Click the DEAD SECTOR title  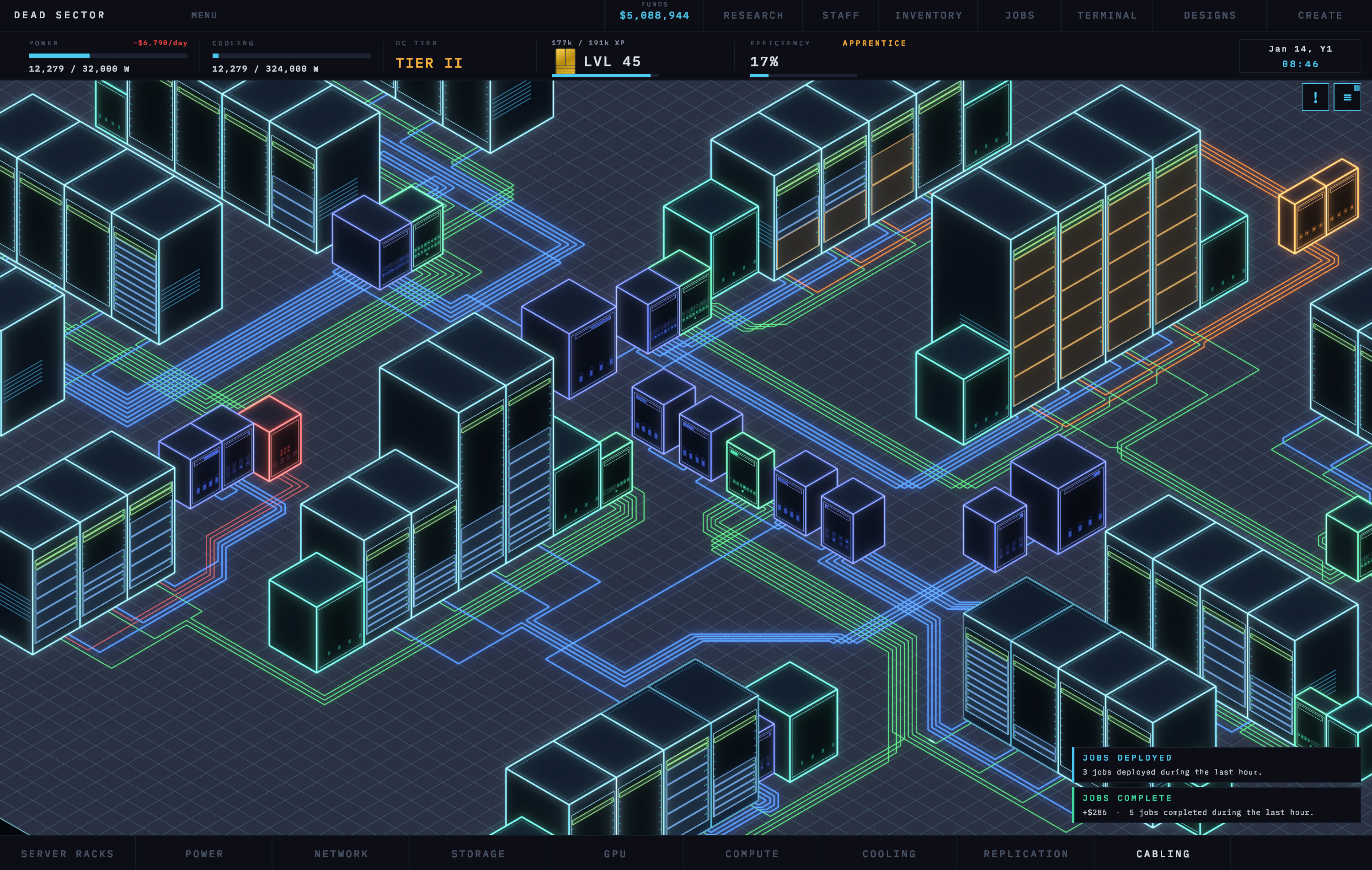[60, 16]
